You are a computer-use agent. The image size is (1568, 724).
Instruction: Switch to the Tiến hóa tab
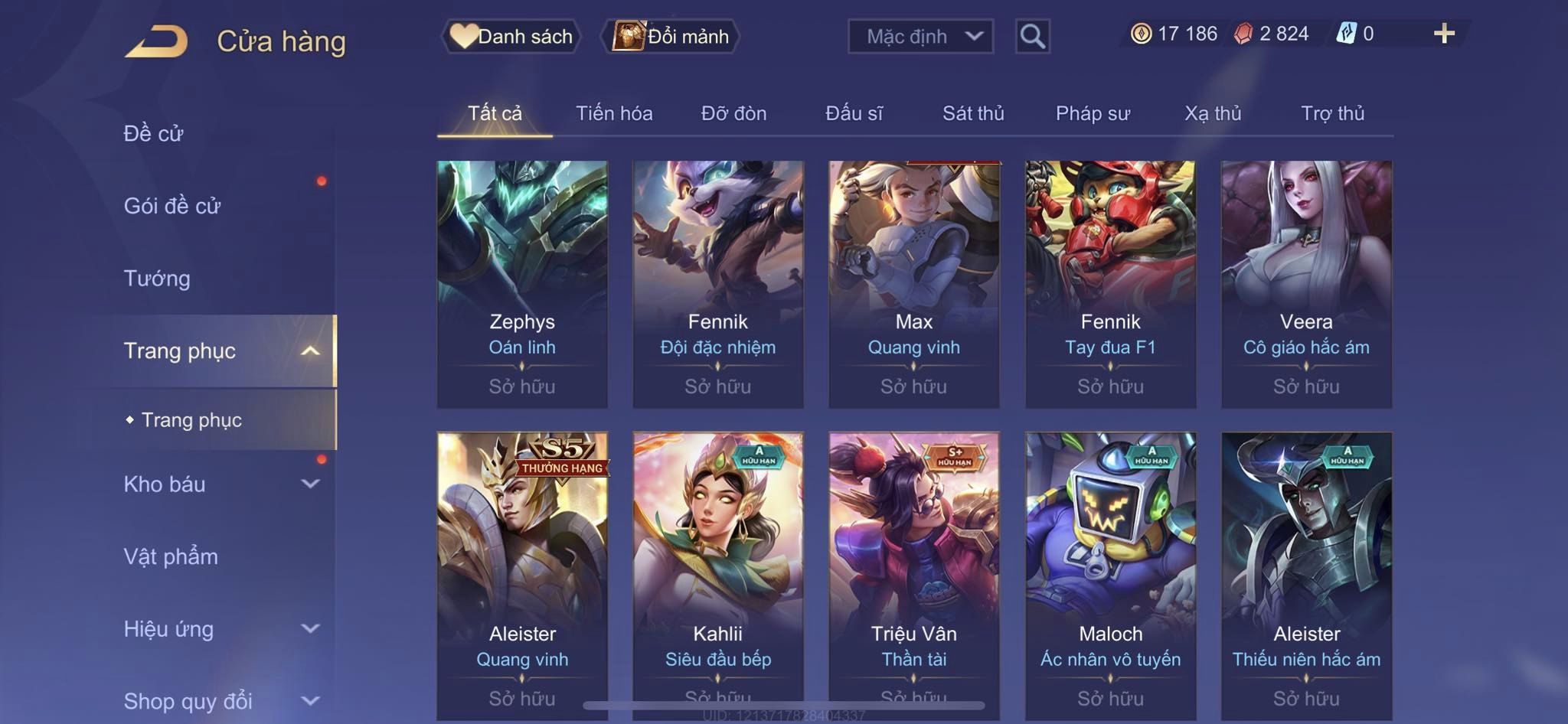pos(614,113)
